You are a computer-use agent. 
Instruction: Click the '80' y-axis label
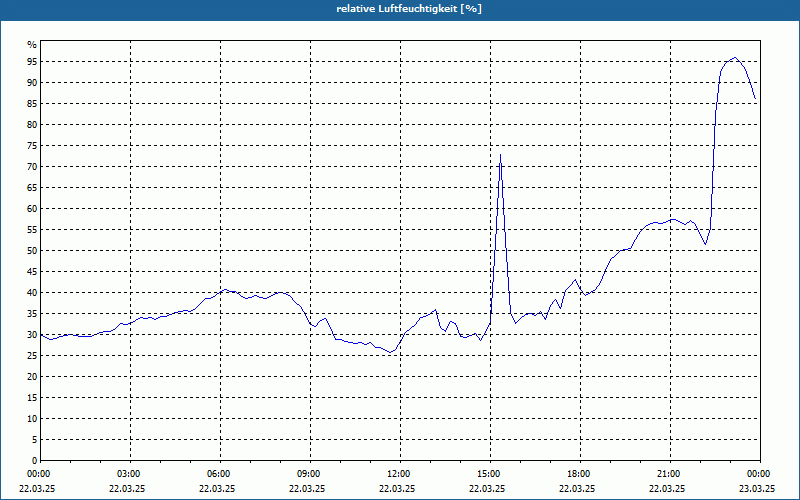coord(32,124)
